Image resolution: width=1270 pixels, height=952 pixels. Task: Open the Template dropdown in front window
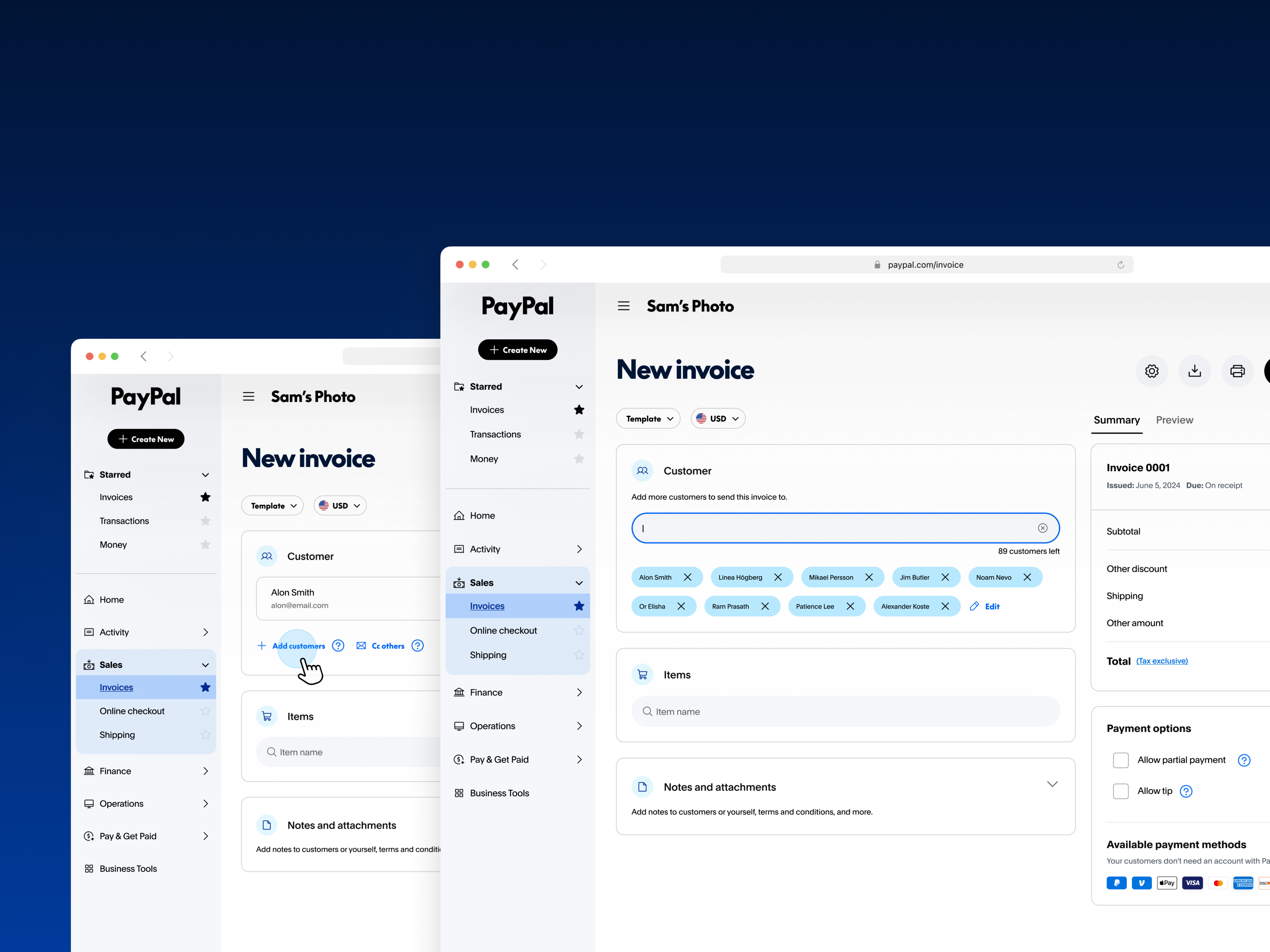(x=648, y=418)
